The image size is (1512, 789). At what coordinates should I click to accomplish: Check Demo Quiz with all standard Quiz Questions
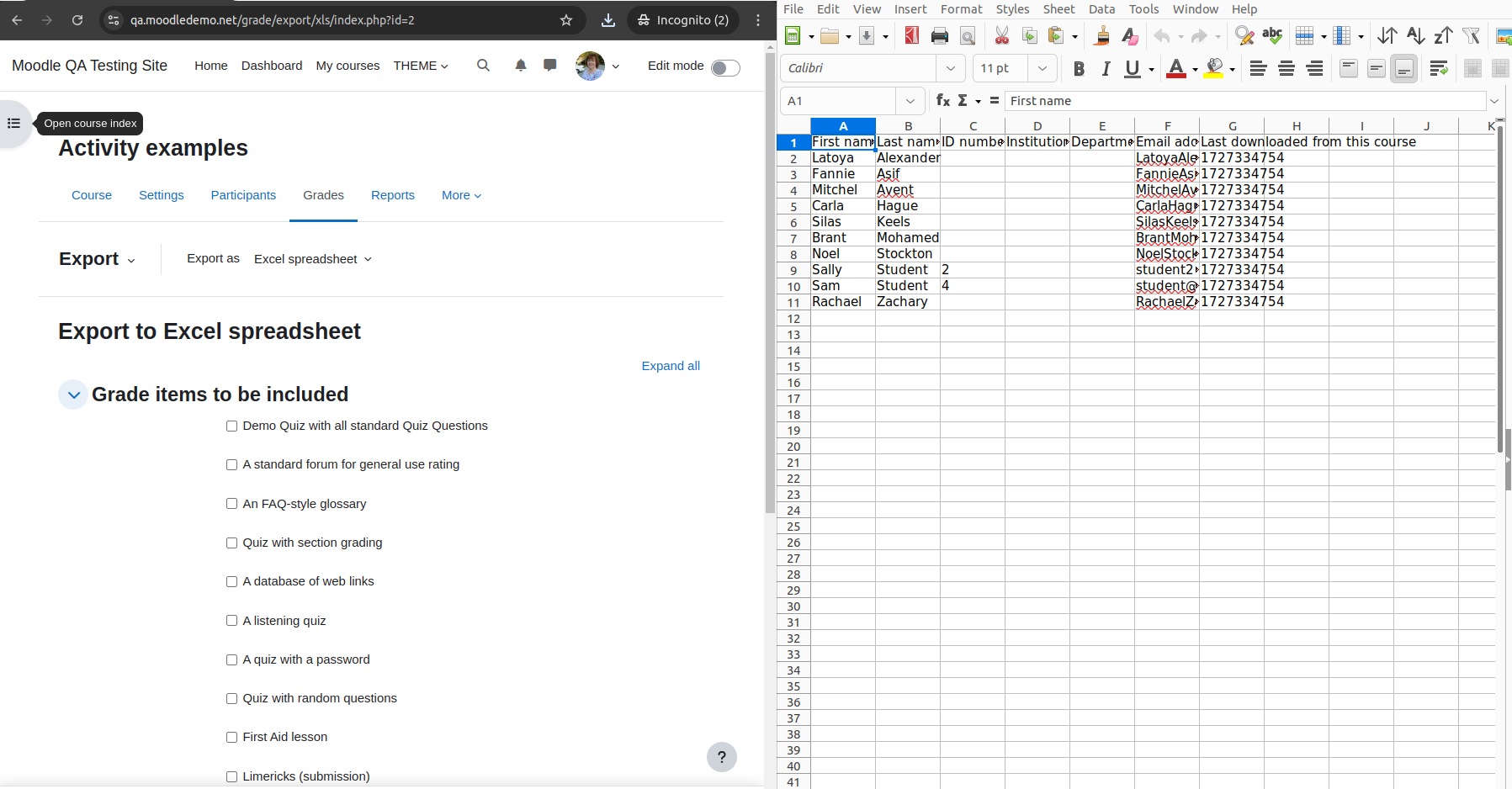[231, 426]
